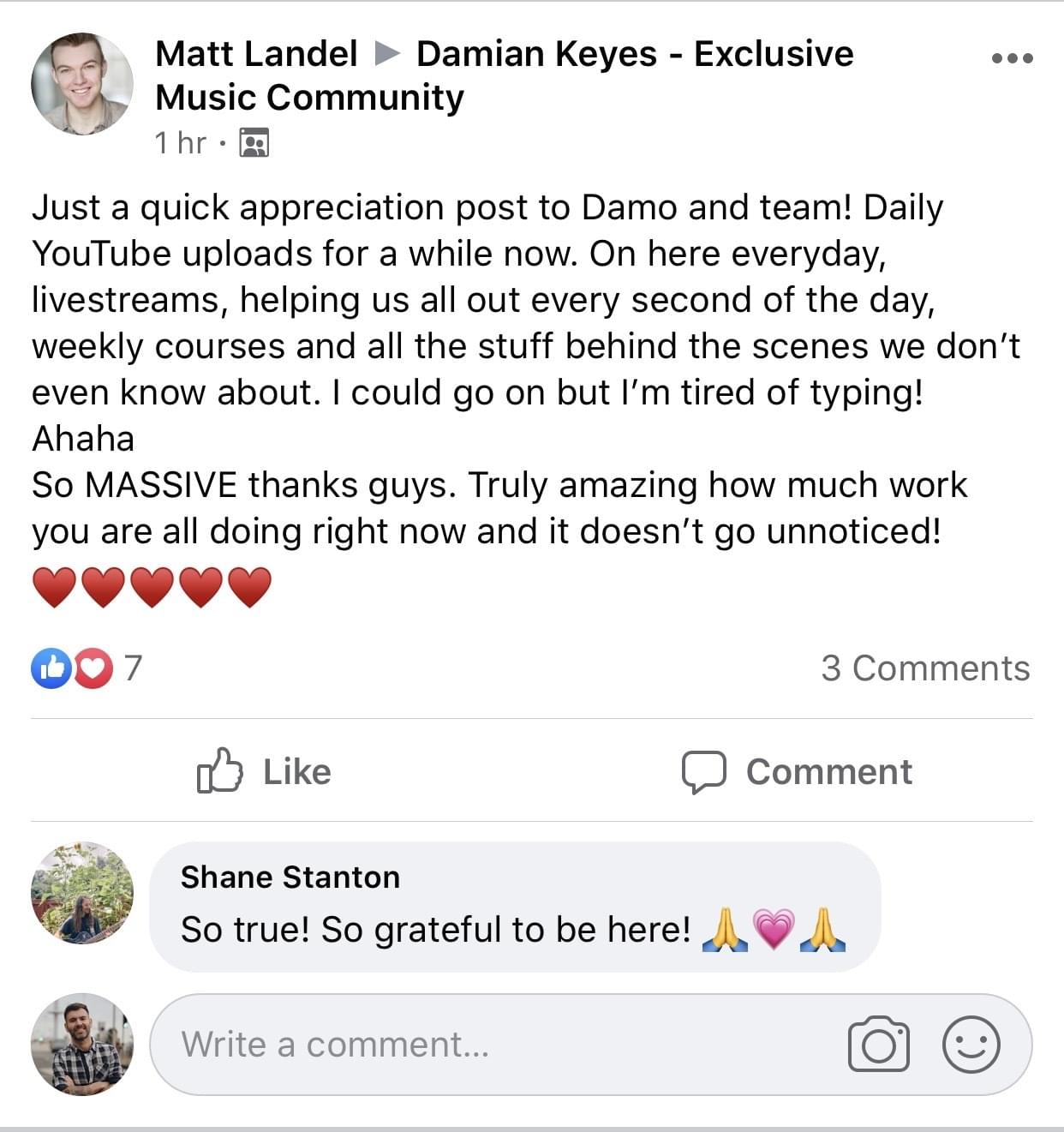The image size is (1064, 1132).
Task: Open the 3 Comments link
Action: (x=925, y=668)
